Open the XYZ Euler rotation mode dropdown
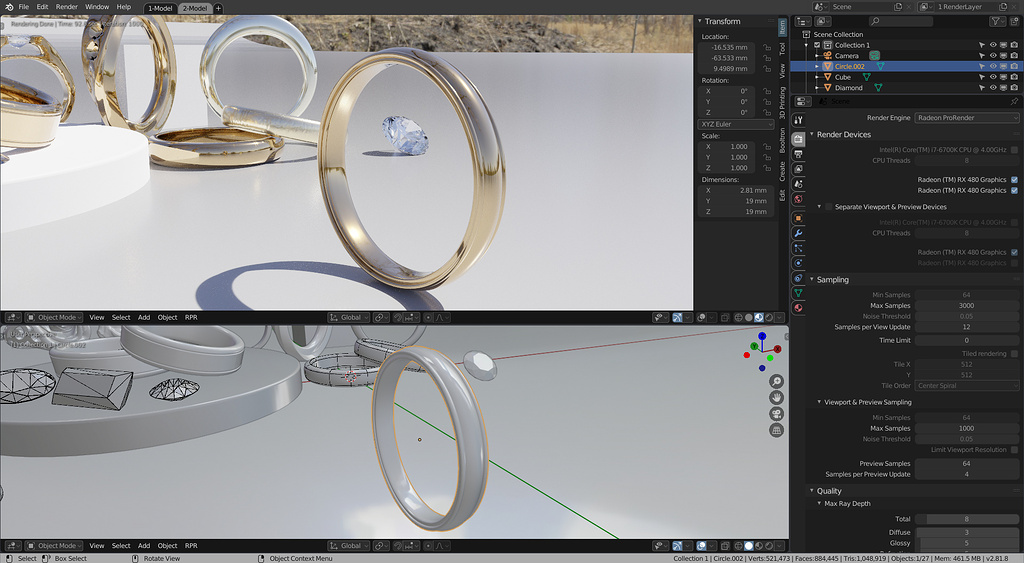Viewport: 1024px width, 563px height. pos(736,124)
